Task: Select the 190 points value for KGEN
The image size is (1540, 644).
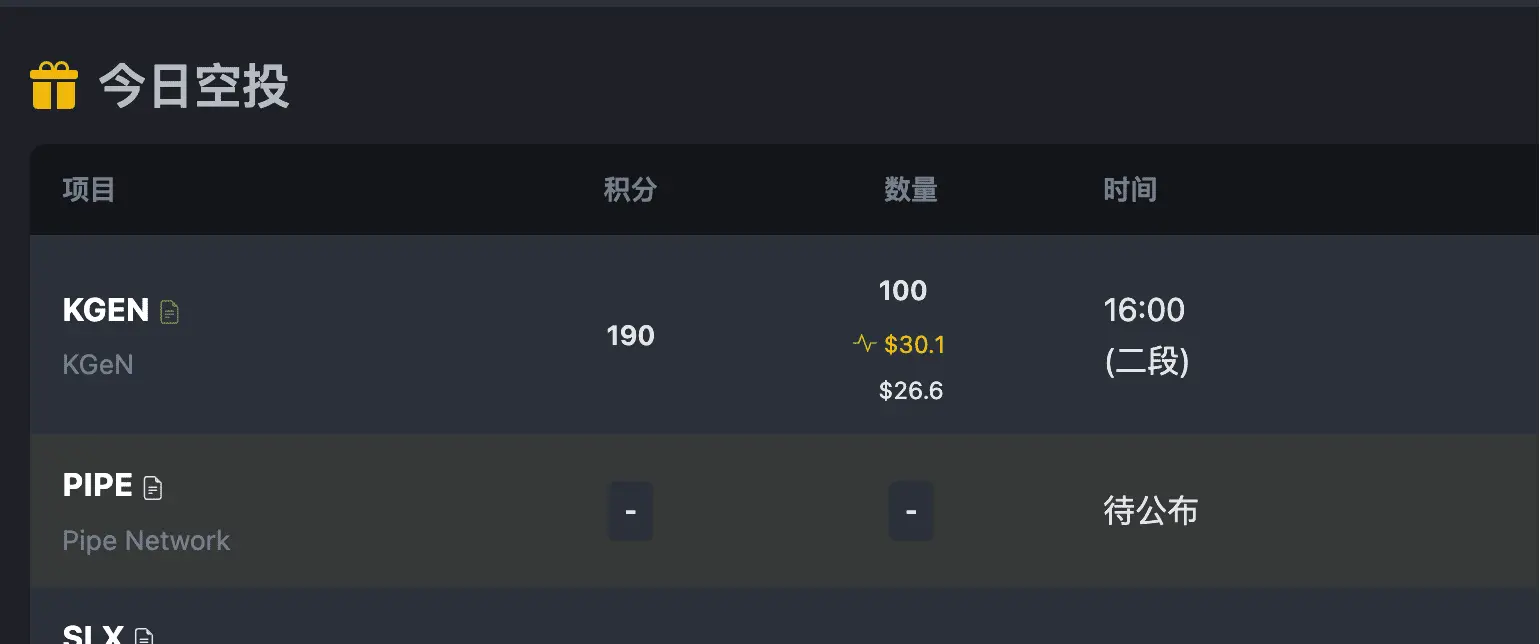Action: tap(630, 335)
